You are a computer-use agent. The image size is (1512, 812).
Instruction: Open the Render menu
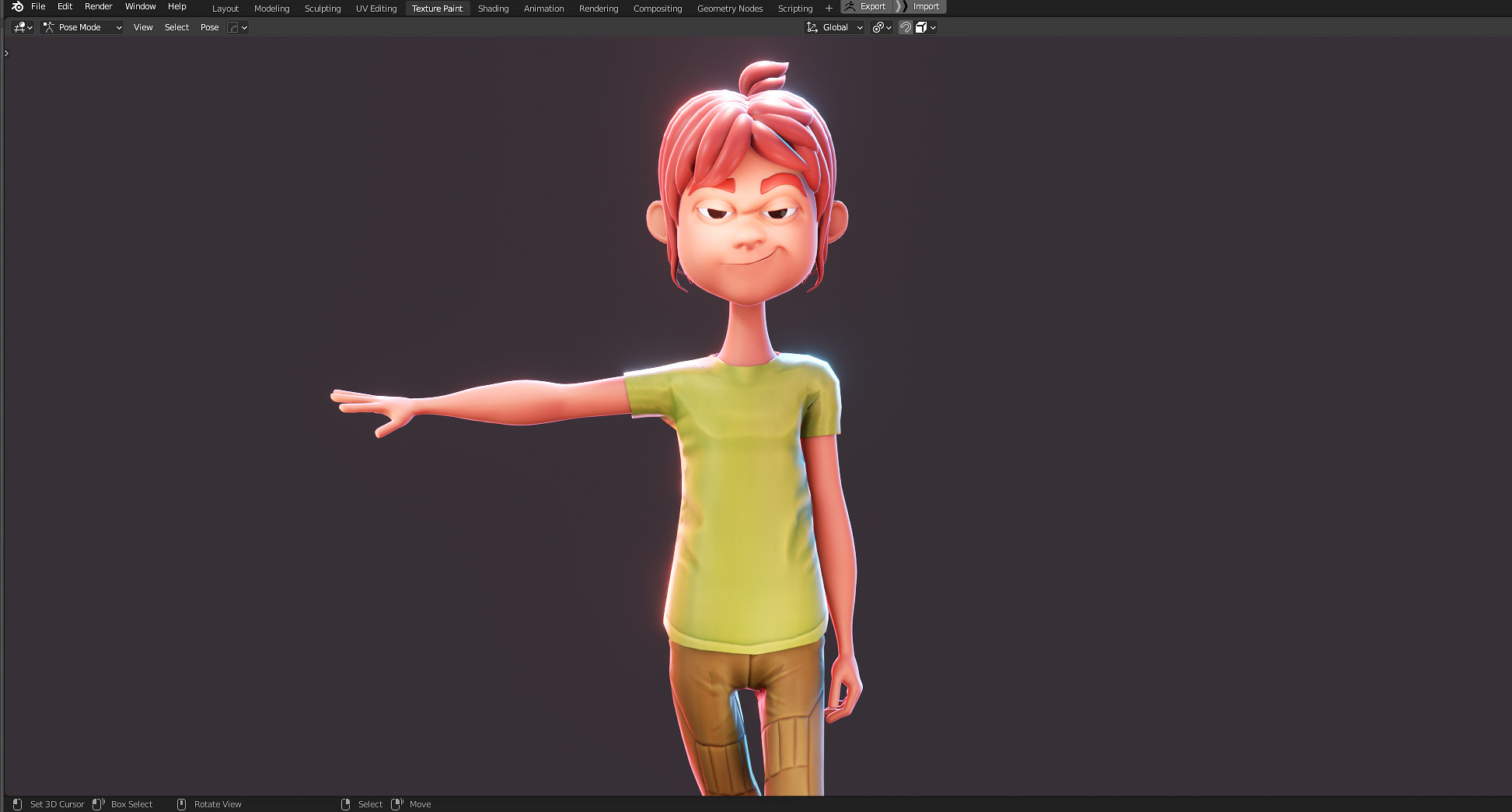pyautogui.click(x=98, y=6)
